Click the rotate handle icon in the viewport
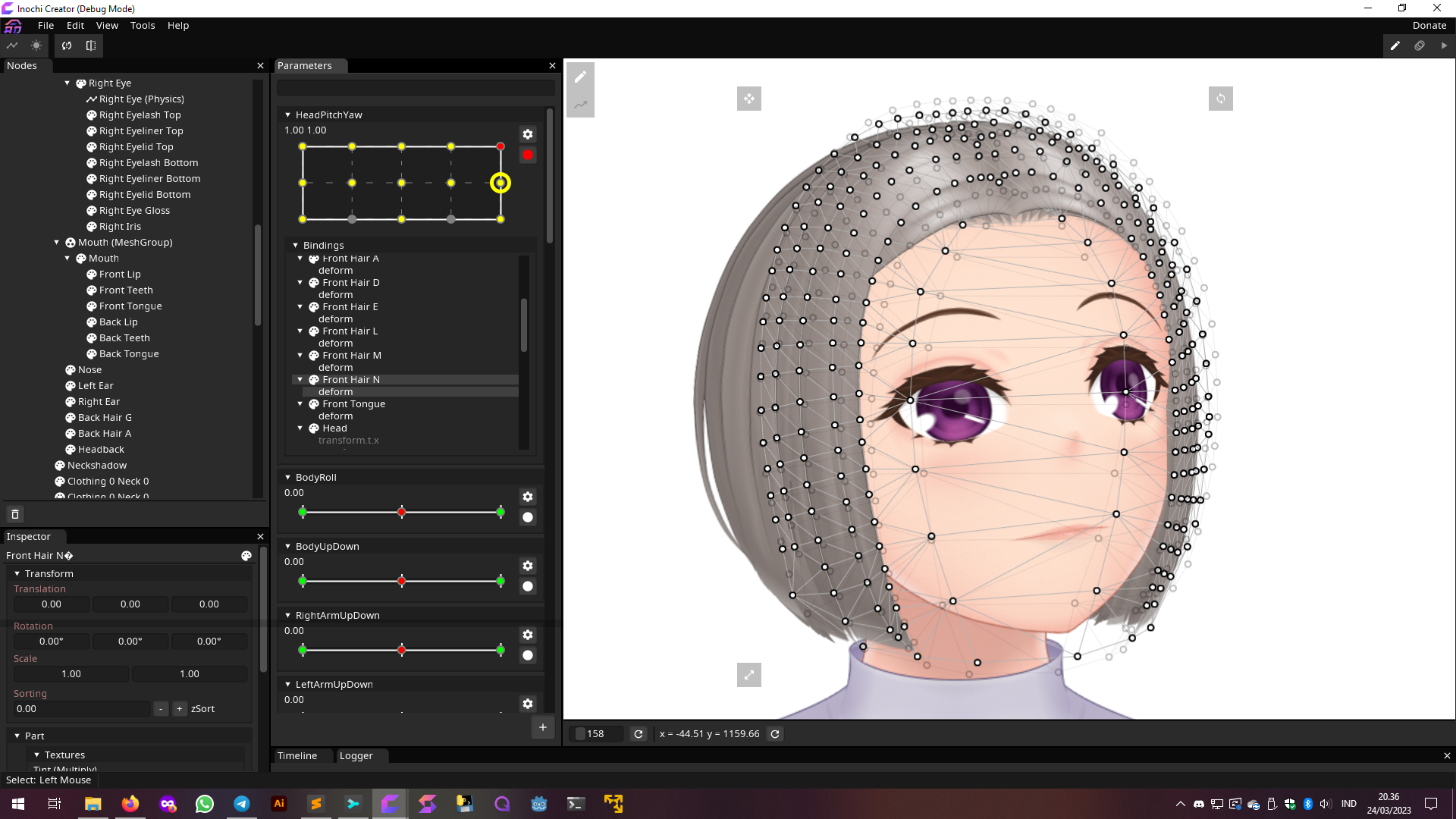 [1221, 99]
